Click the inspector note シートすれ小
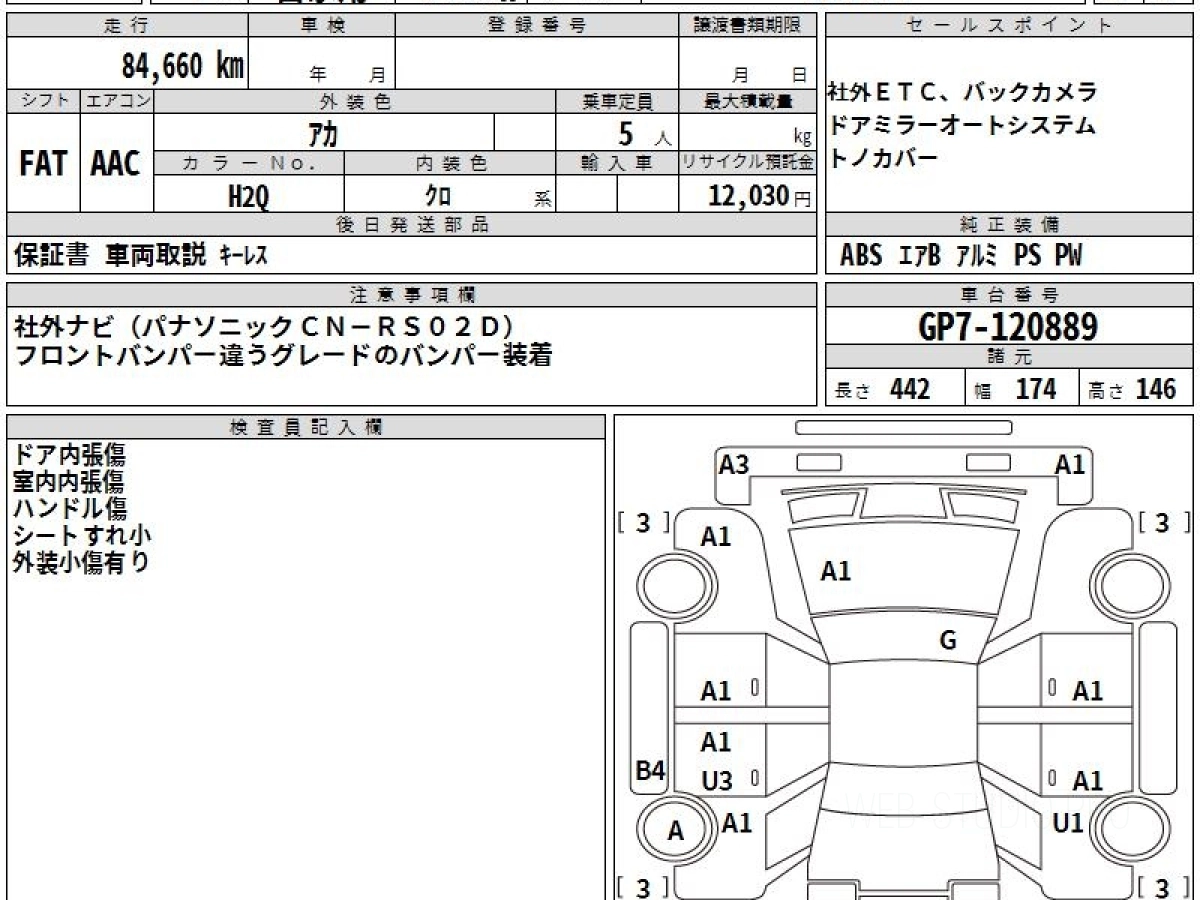This screenshot has height=900, width=1200. pos(82,535)
